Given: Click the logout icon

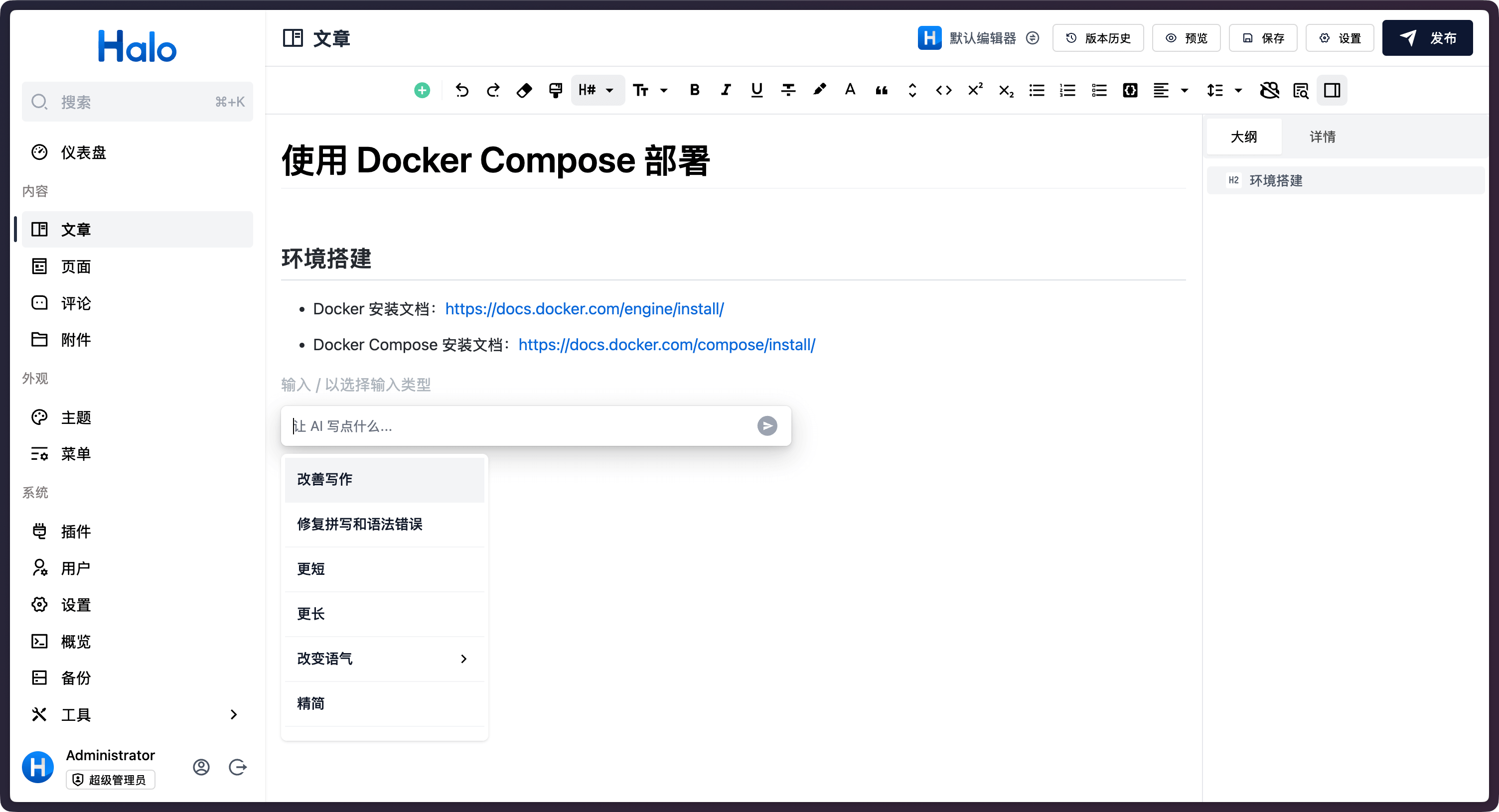Looking at the screenshot, I should (237, 767).
